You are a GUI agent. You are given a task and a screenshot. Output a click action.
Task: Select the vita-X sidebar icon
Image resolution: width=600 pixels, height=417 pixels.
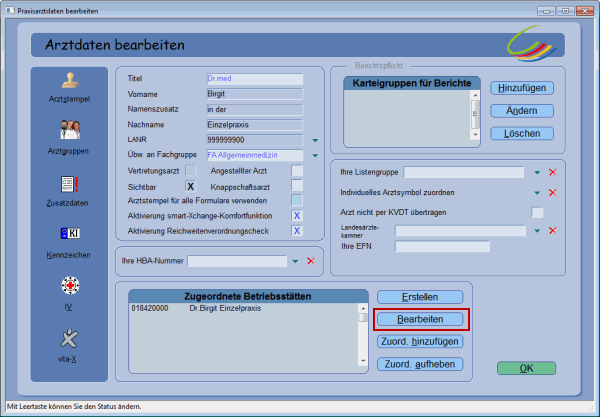[69, 339]
